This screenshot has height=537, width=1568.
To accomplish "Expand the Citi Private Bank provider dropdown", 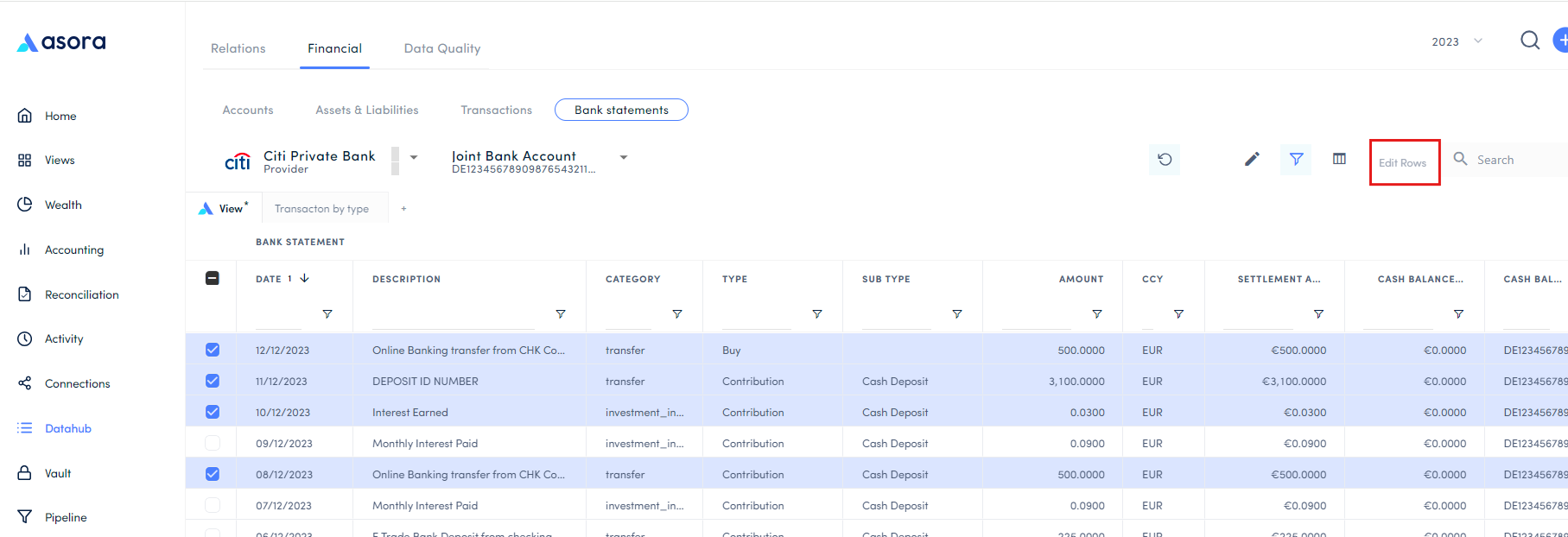I will click(x=414, y=157).
